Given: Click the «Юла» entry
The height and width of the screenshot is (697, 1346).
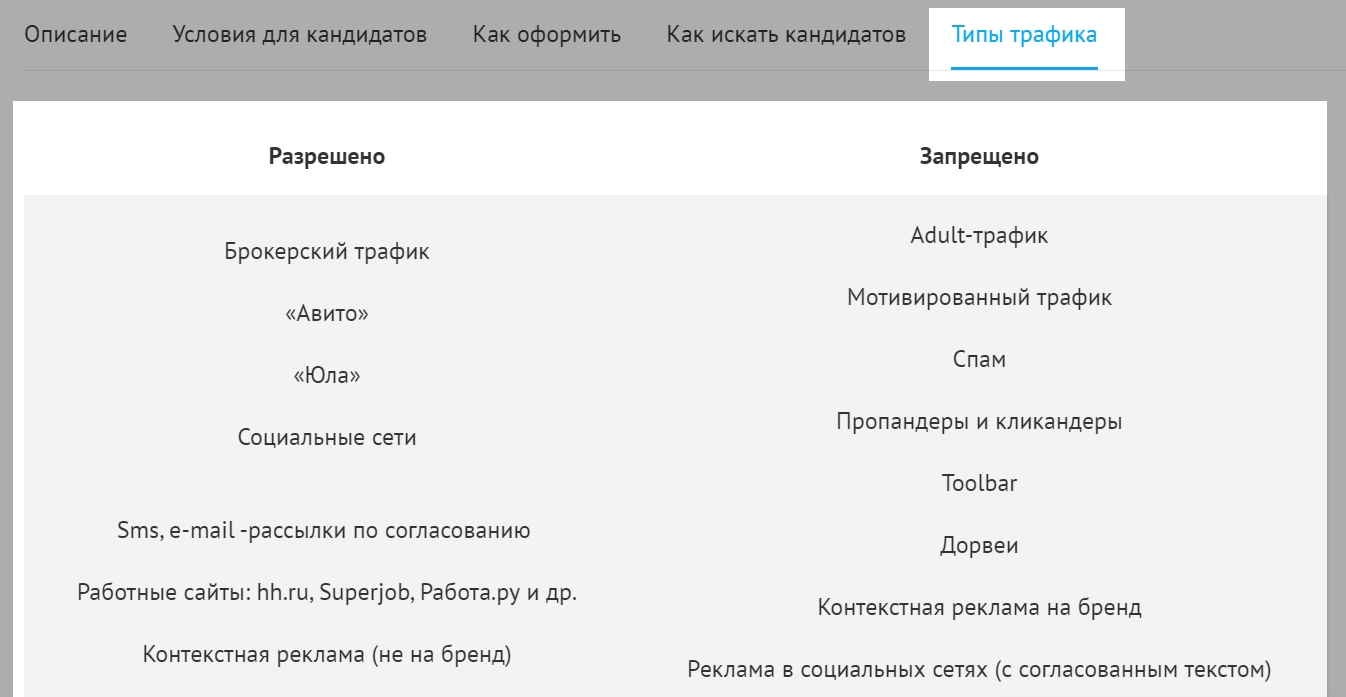Looking at the screenshot, I should pyautogui.click(x=327, y=376).
